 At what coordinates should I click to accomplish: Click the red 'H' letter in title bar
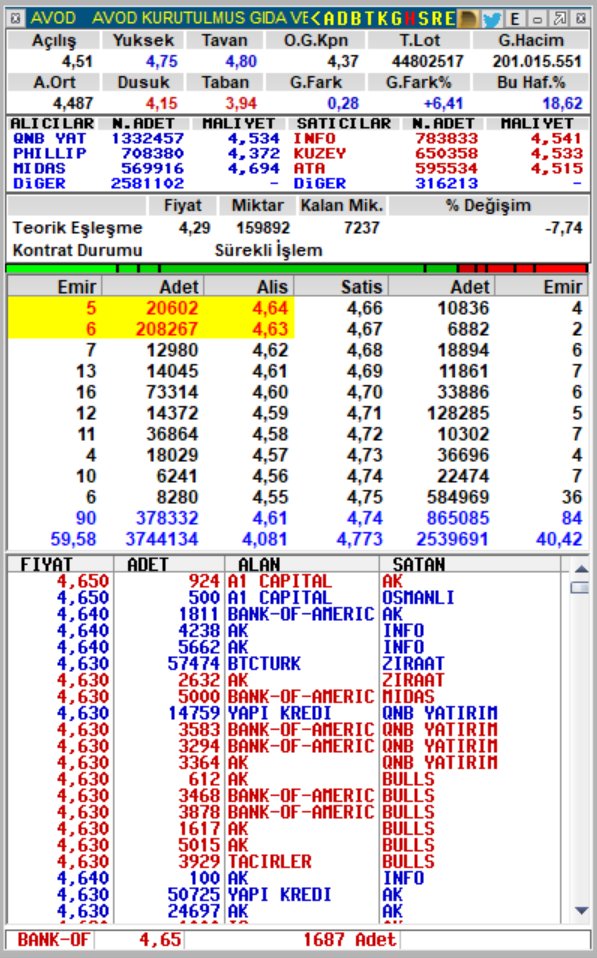point(409,18)
